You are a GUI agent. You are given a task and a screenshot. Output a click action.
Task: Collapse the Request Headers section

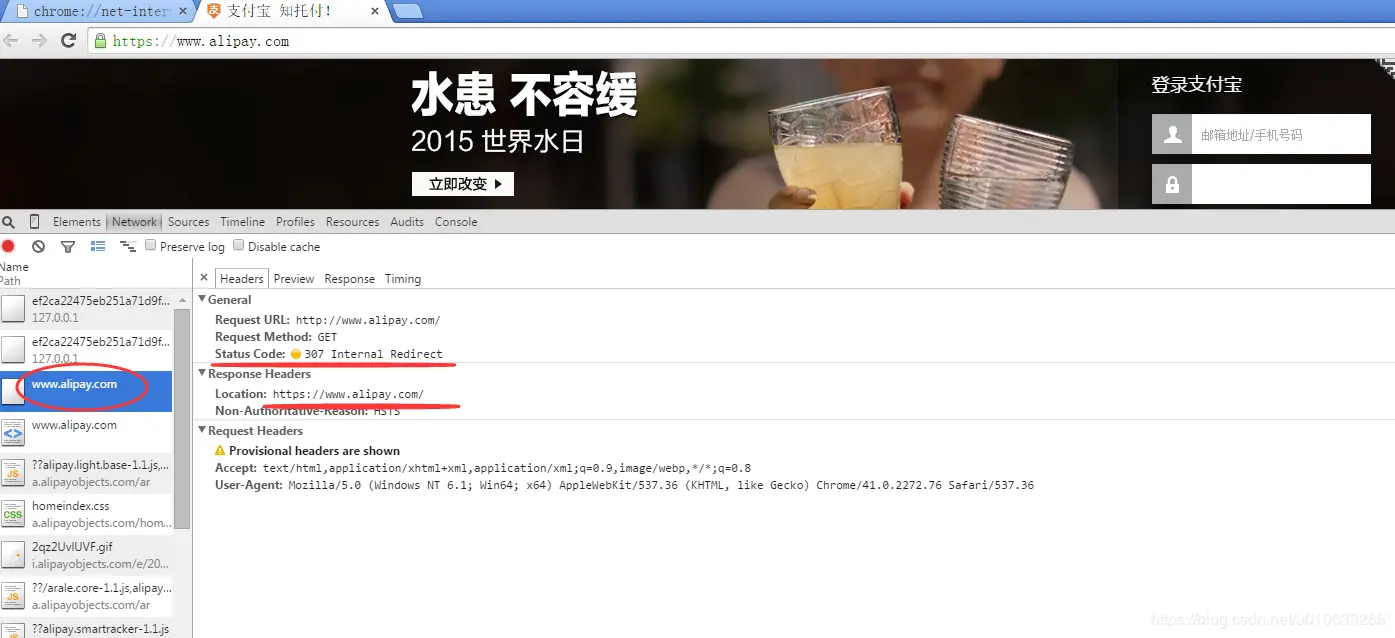pos(202,430)
